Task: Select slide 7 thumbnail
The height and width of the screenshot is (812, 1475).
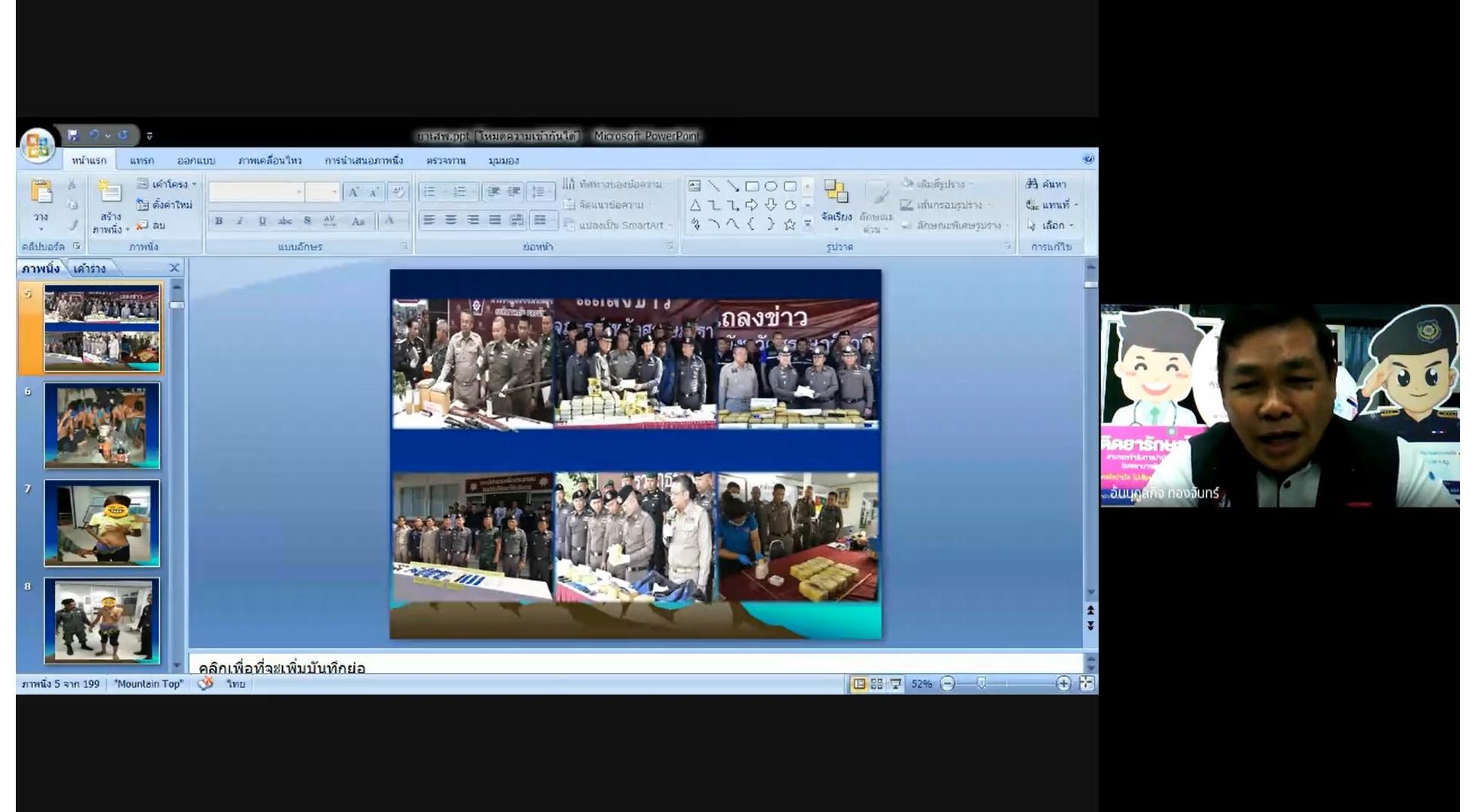Action: click(102, 523)
